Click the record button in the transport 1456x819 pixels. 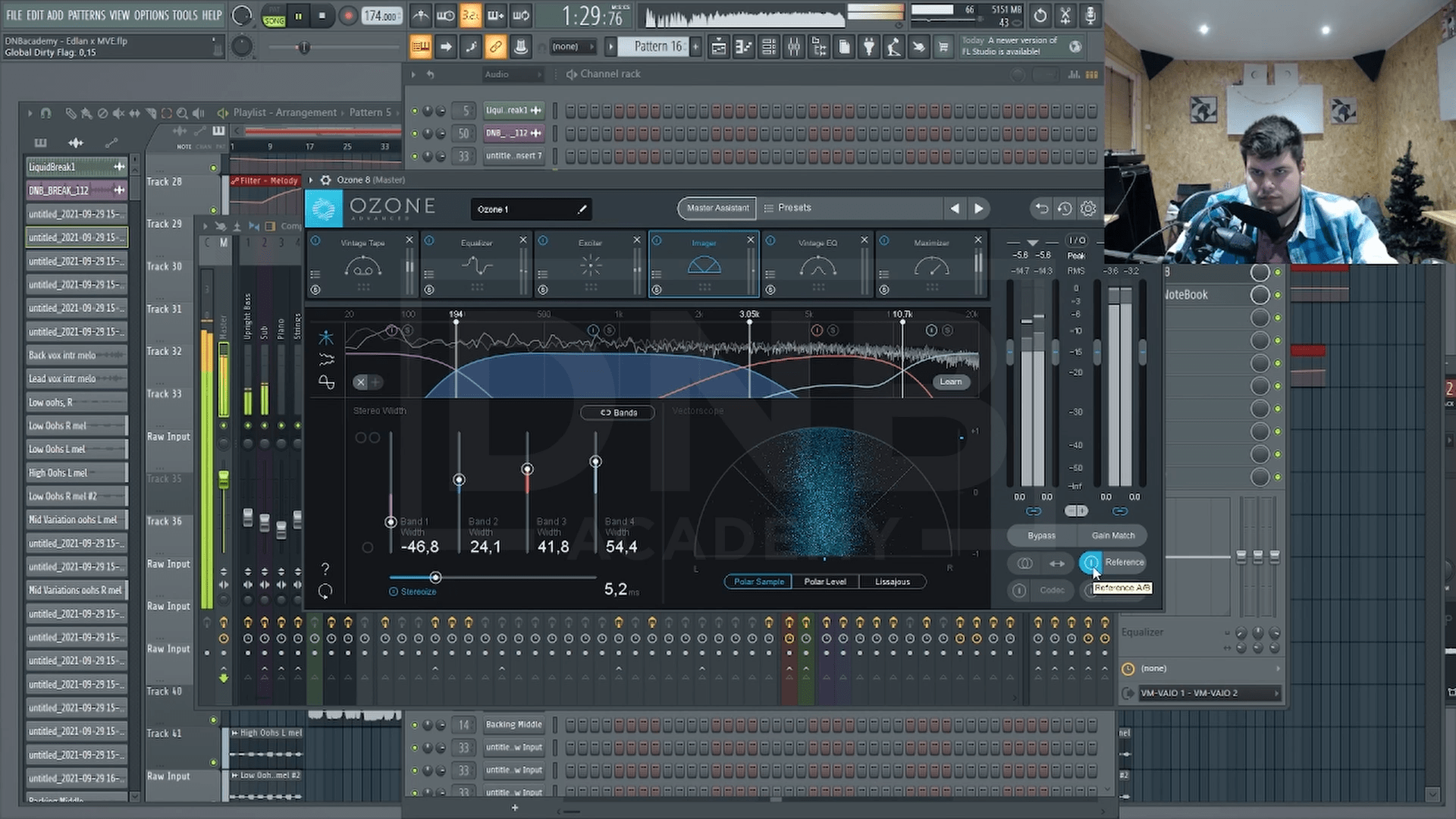[x=347, y=16]
